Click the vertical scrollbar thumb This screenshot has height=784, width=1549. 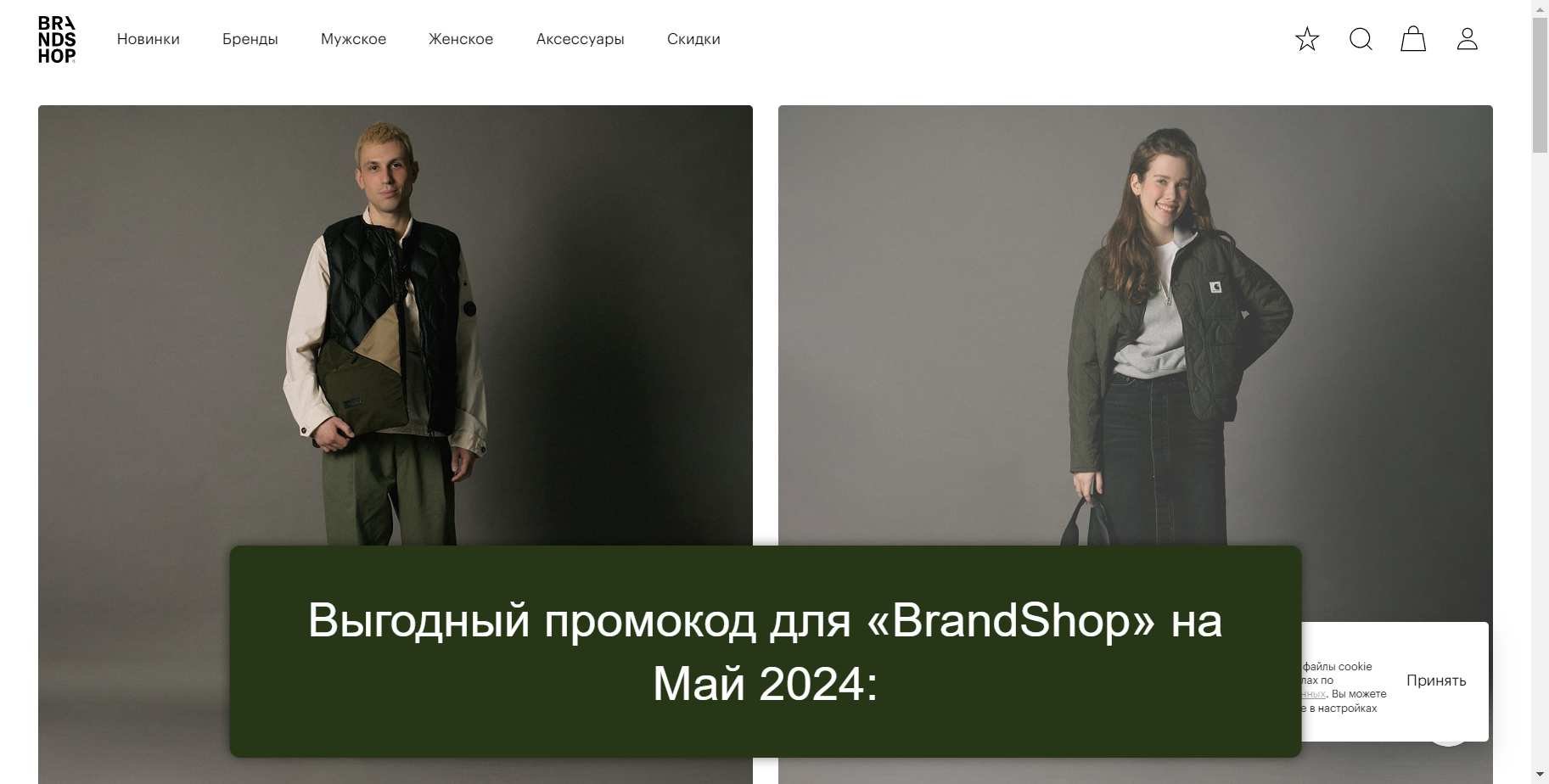point(1540,85)
